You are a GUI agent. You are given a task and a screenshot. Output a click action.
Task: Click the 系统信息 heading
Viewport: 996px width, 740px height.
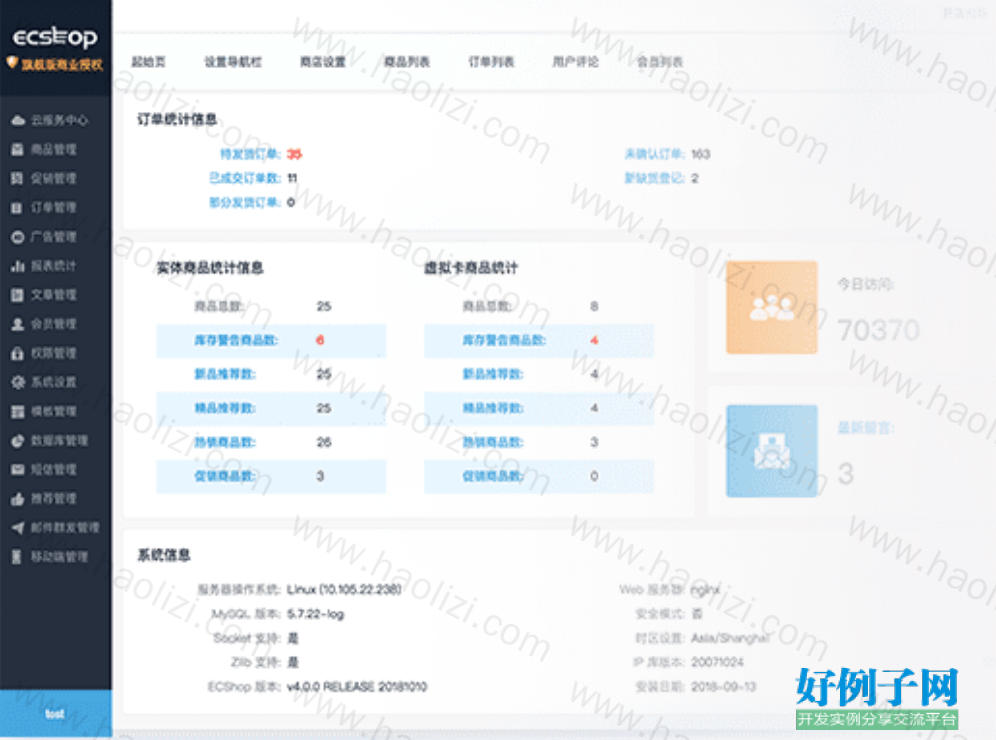pyautogui.click(x=164, y=555)
